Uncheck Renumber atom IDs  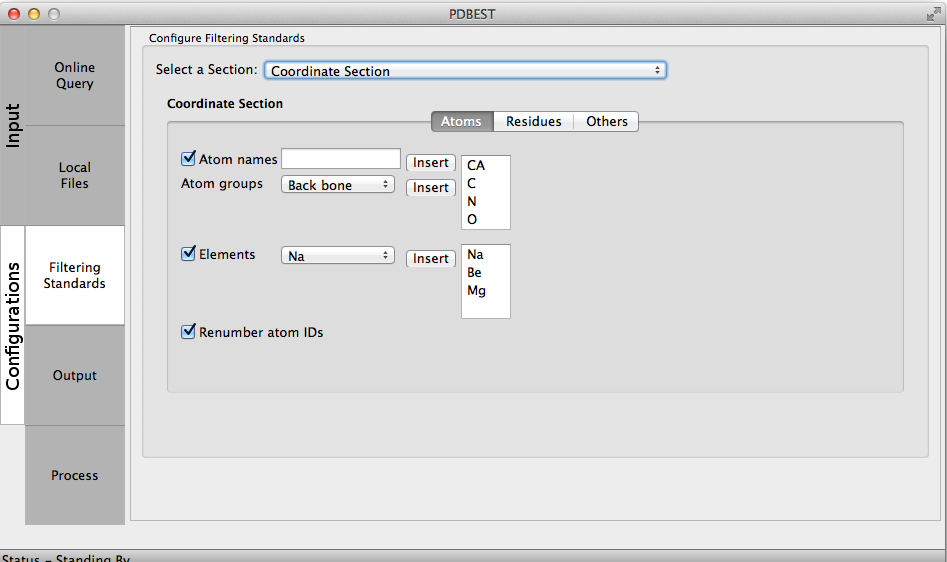point(188,332)
